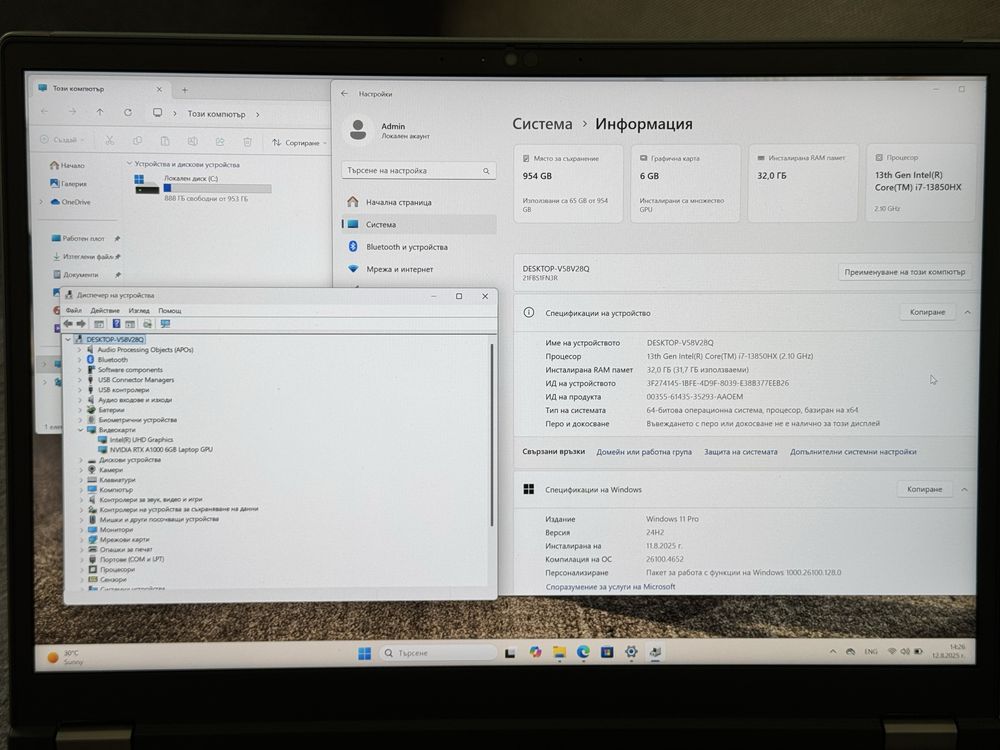Viewport: 1000px width, 750px height.
Task: Open Task View icon on taskbar
Action: [x=510, y=653]
